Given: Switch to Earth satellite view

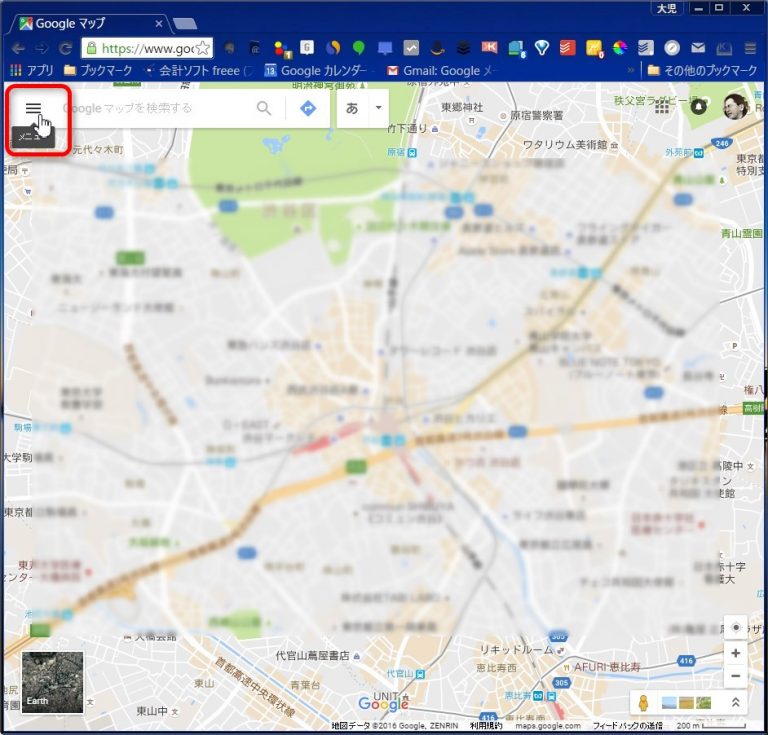Looking at the screenshot, I should (x=52, y=682).
